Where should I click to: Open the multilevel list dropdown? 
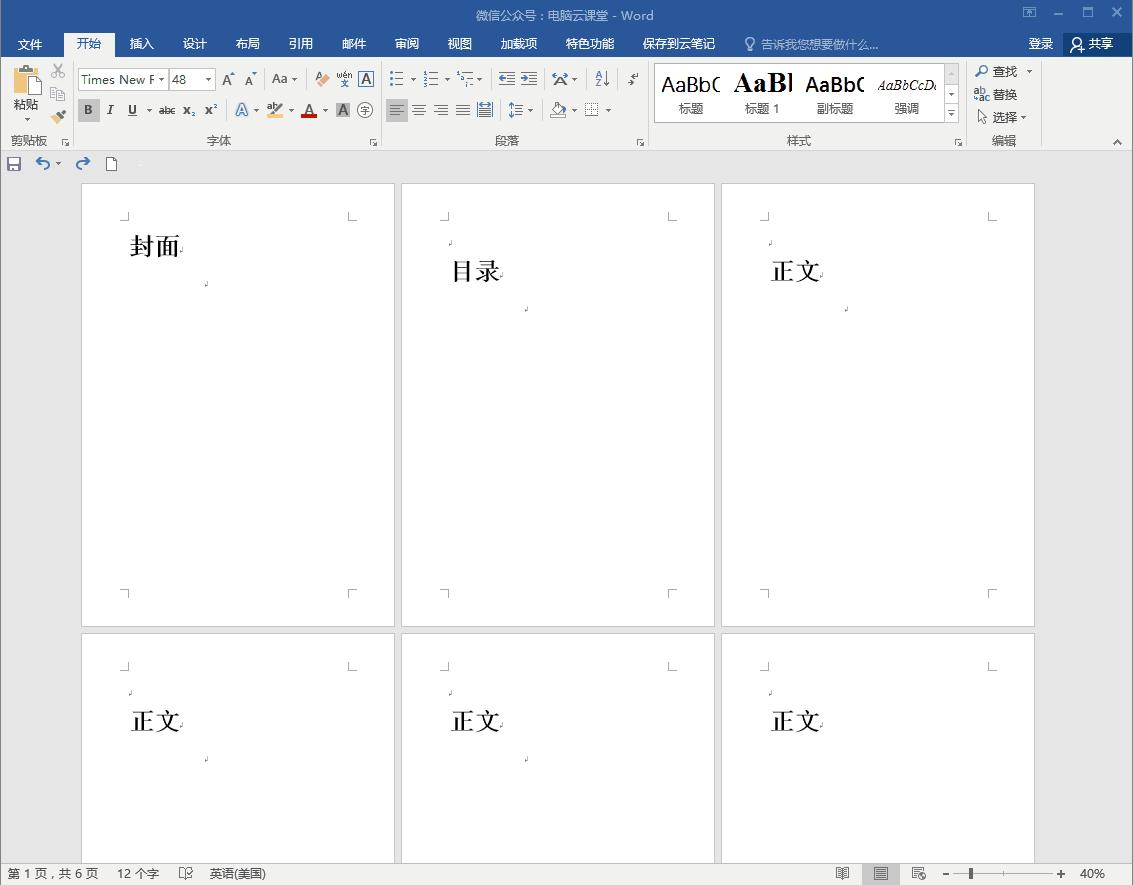click(480, 79)
